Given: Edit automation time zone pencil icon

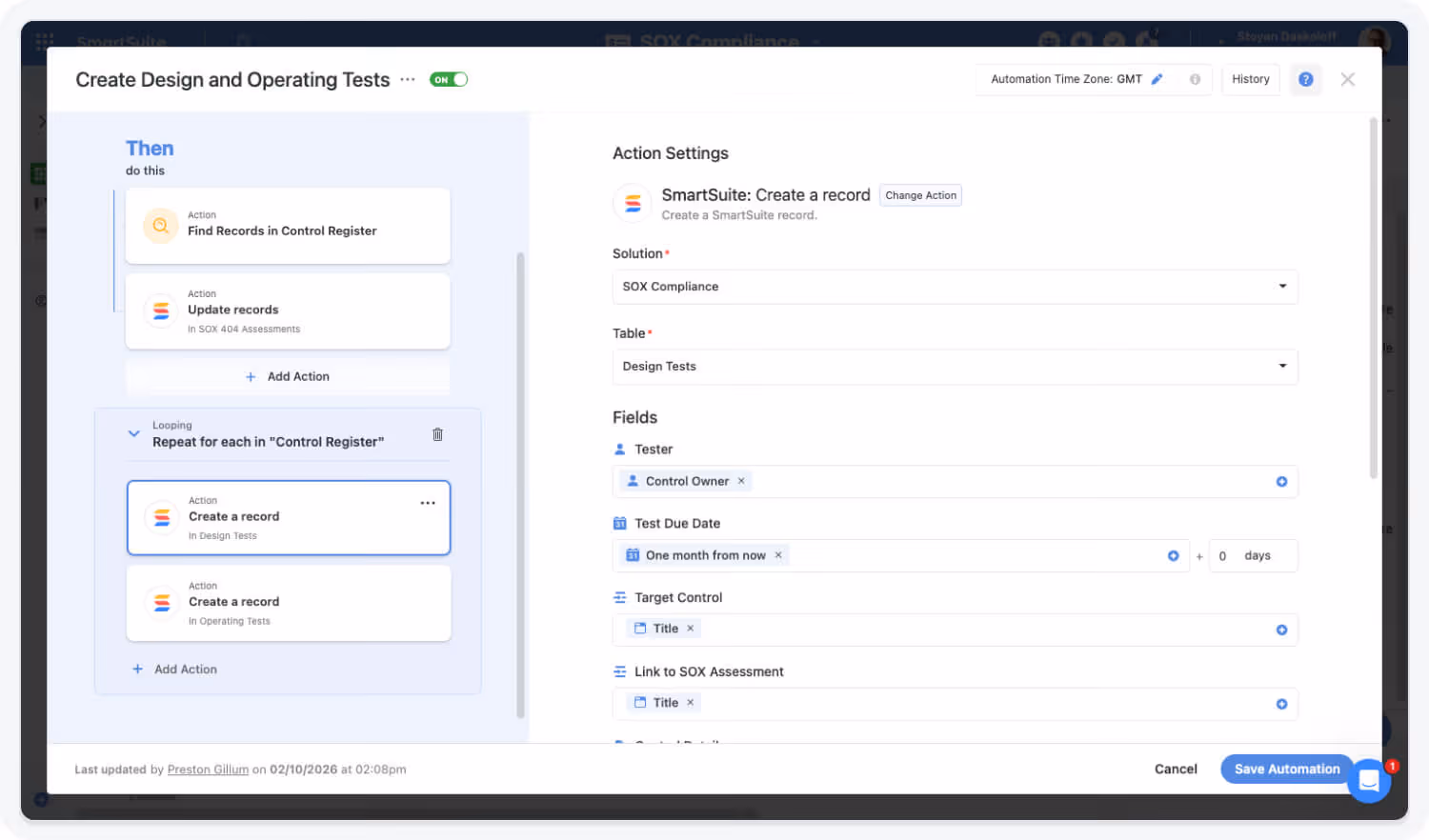Looking at the screenshot, I should [x=1157, y=79].
